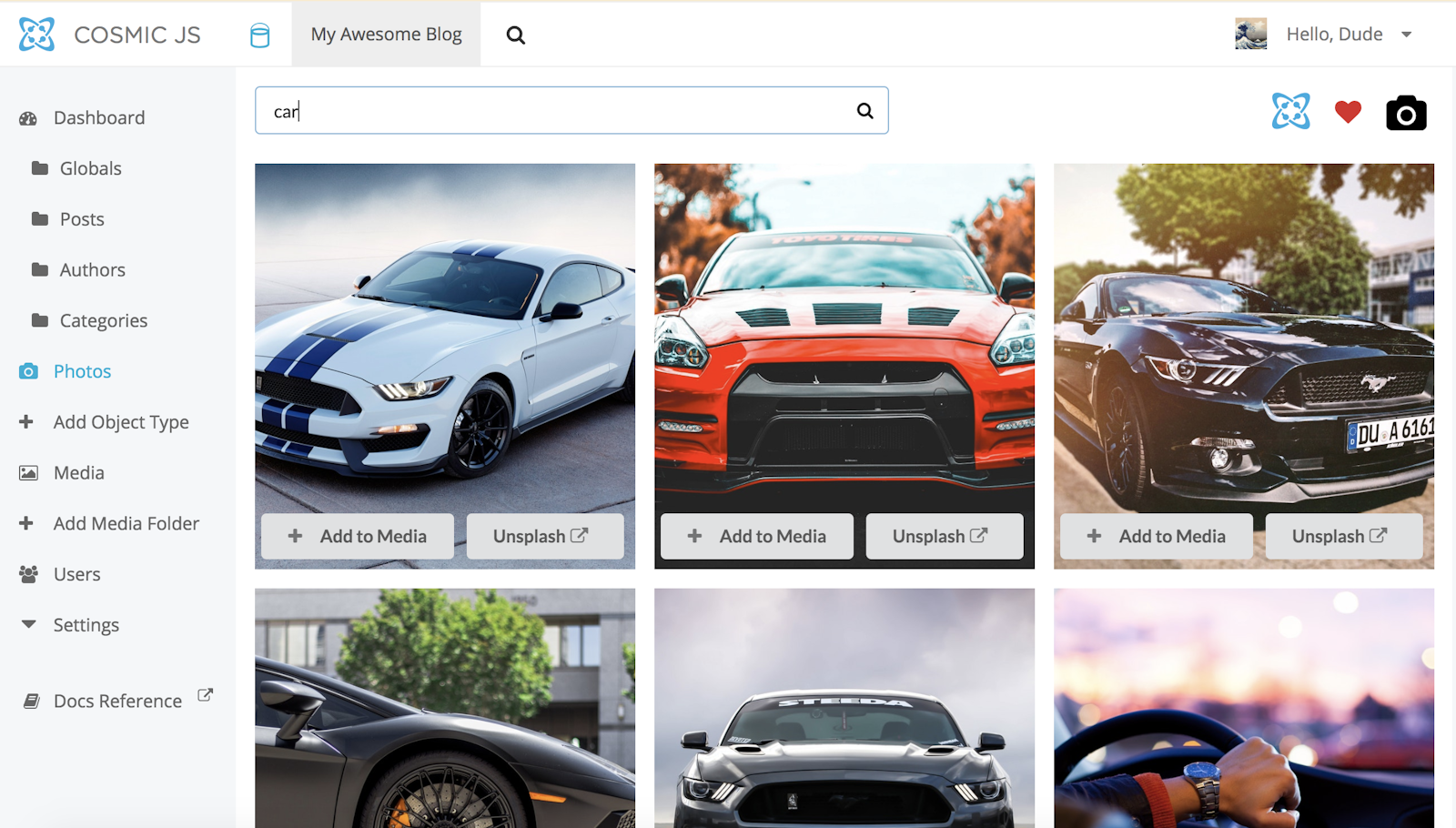Screen dimensions: 1456x828
Task: Select the My Awesome Blog bucket tab
Action: click(x=386, y=34)
